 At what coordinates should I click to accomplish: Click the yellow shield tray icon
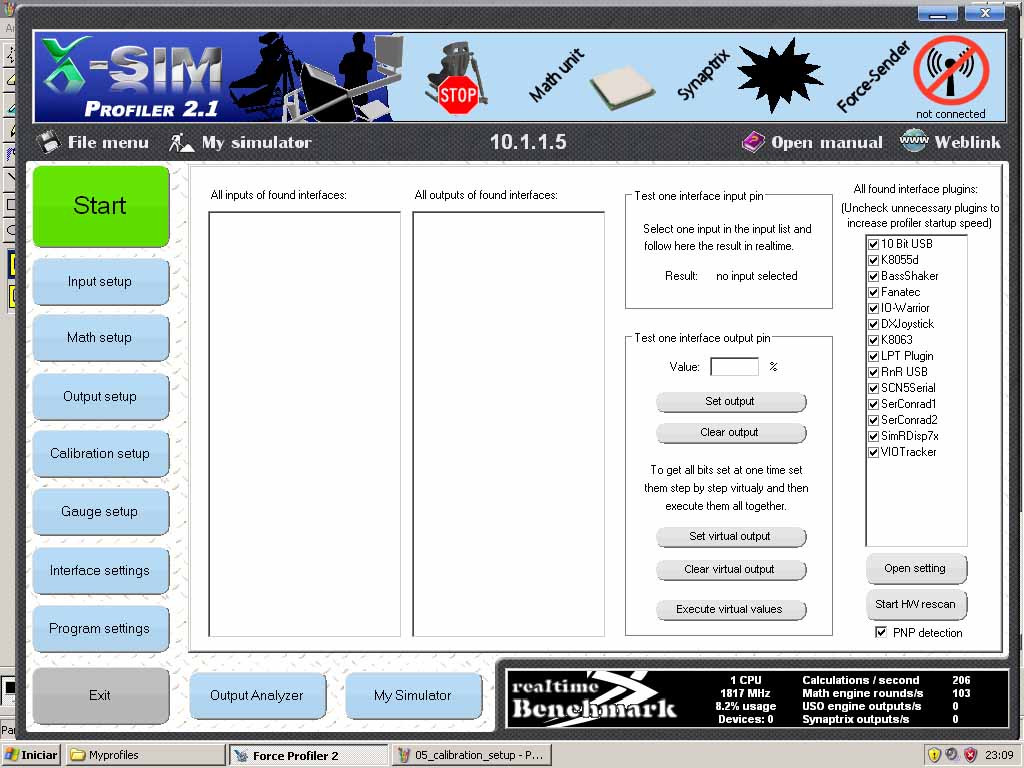tap(934, 755)
